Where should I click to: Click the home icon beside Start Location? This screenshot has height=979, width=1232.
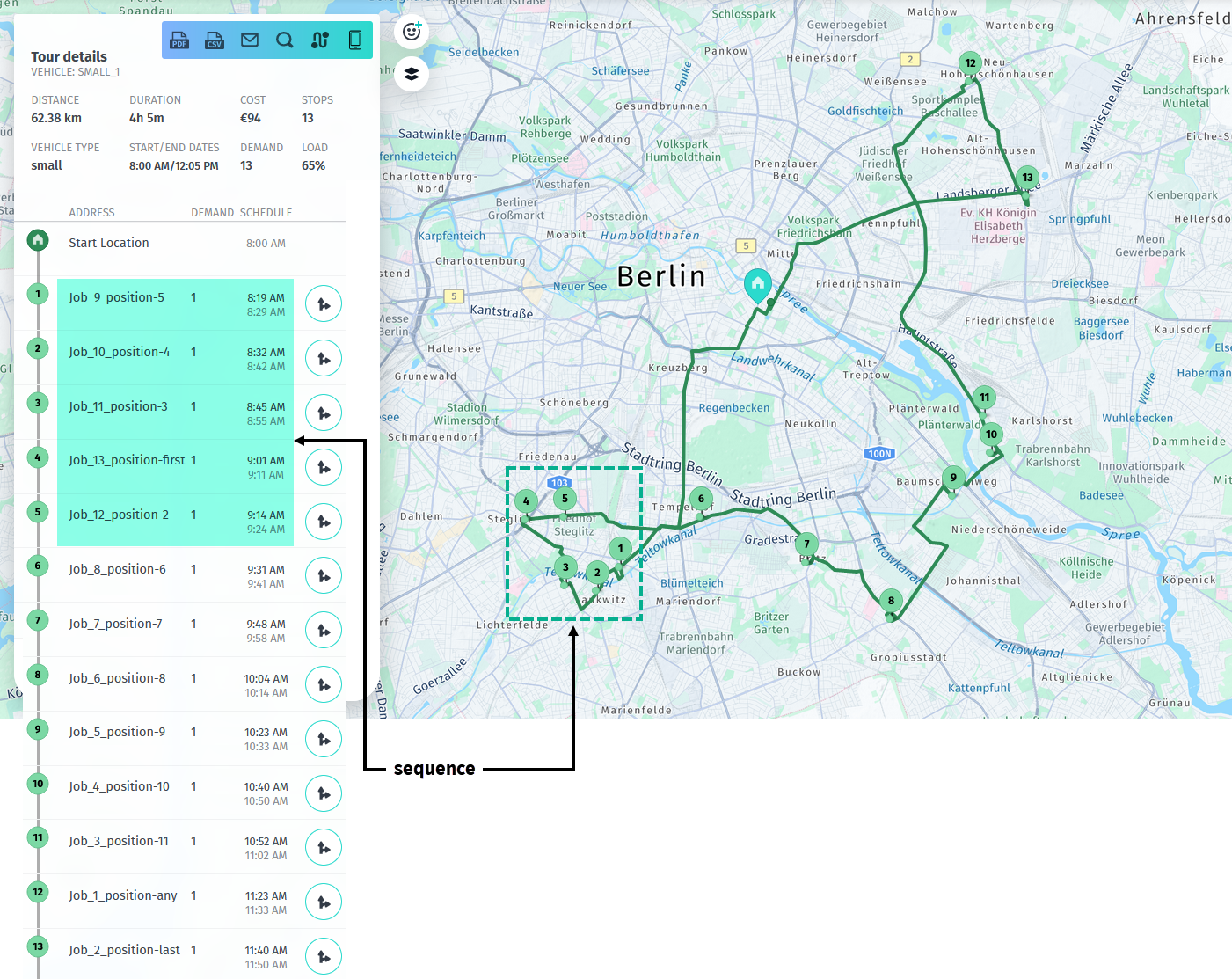click(x=38, y=240)
